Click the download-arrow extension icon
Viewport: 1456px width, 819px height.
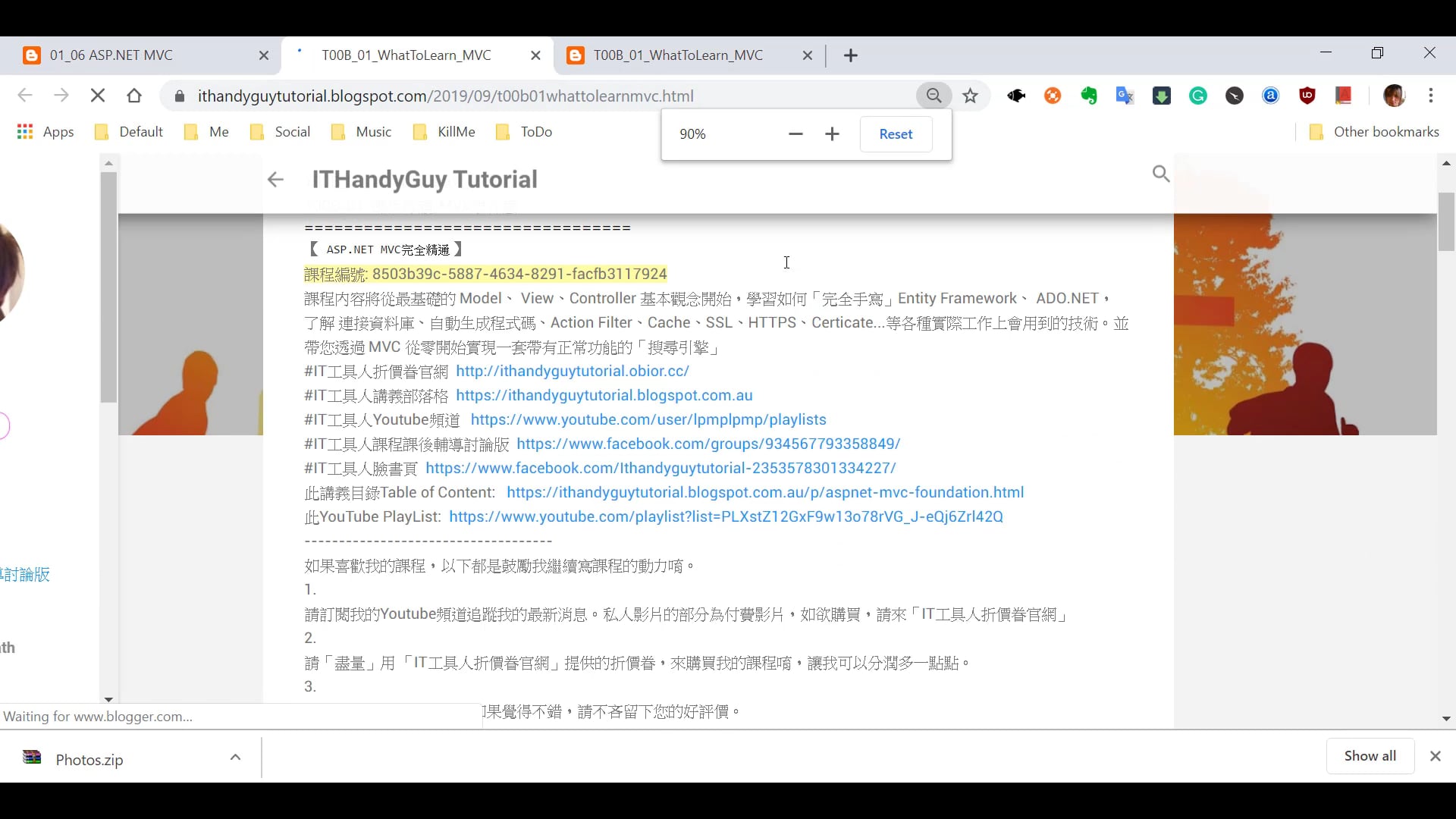click(1162, 96)
